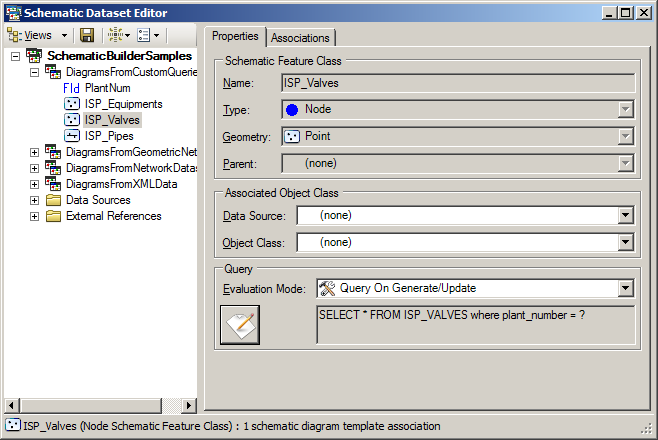Screen dimensions: 658x440
Task: Expand the DiagramsFromGeometricNetwork tree node
Action: [34, 152]
